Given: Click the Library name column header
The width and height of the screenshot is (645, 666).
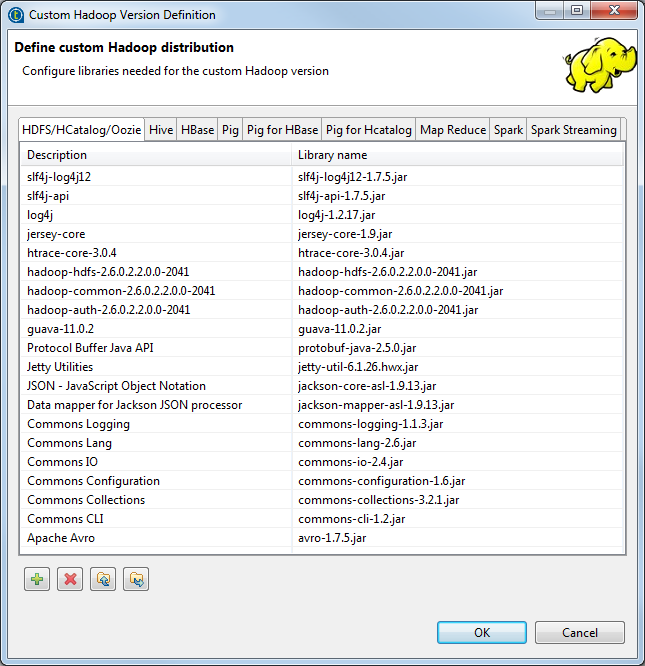Looking at the screenshot, I should 458,155.
